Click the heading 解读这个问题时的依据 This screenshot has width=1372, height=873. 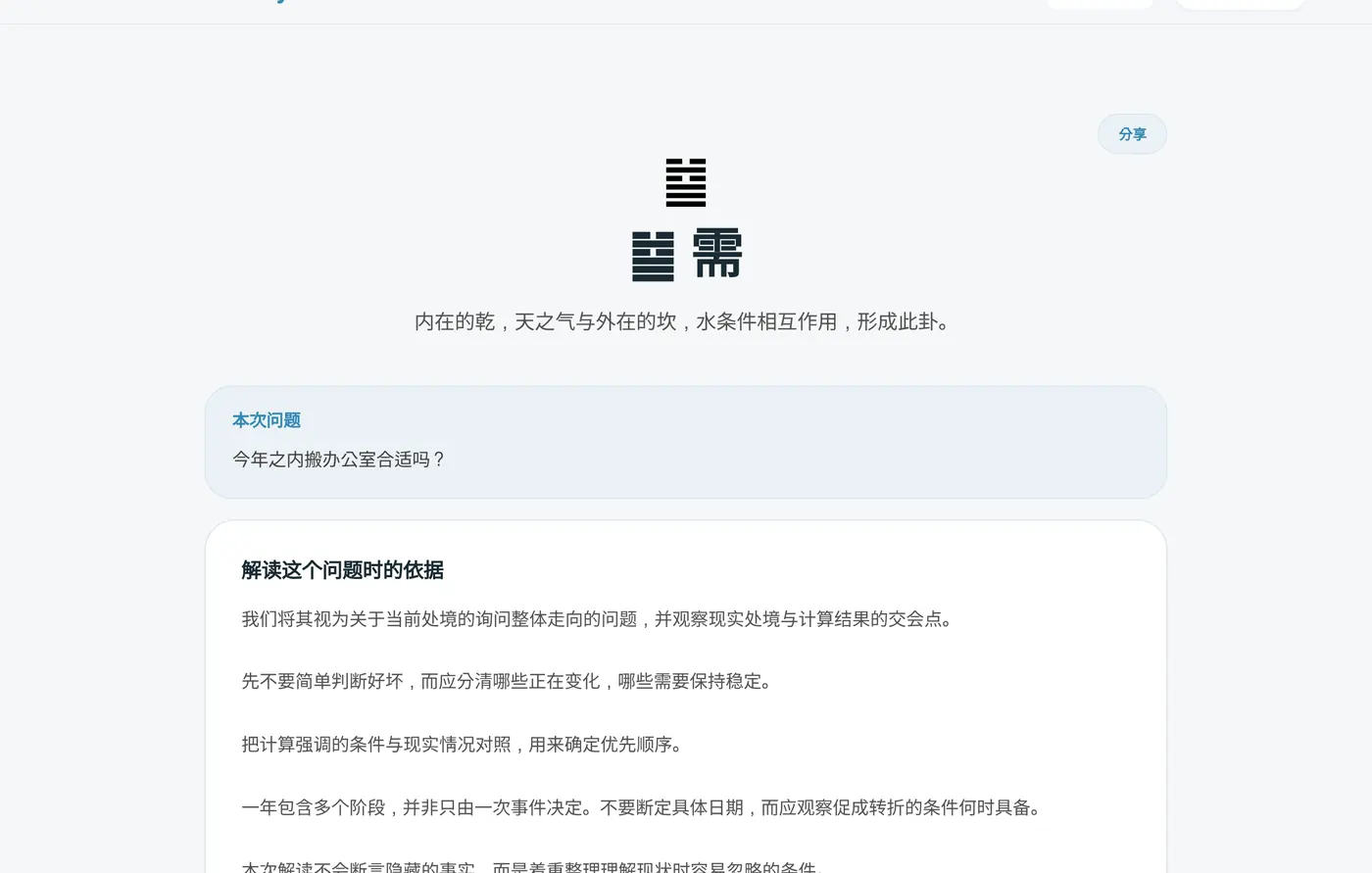point(342,570)
